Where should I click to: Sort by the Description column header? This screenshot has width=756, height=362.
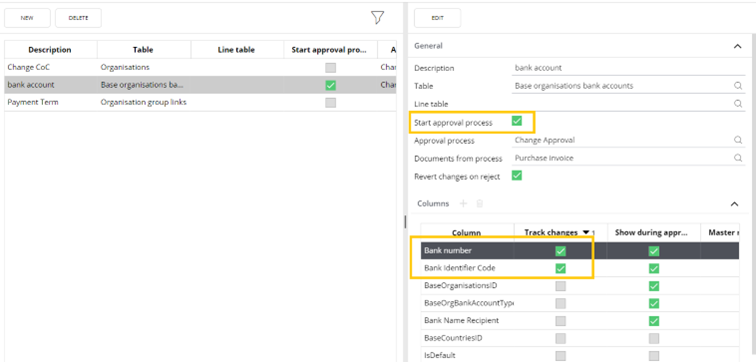pyautogui.click(x=50, y=50)
